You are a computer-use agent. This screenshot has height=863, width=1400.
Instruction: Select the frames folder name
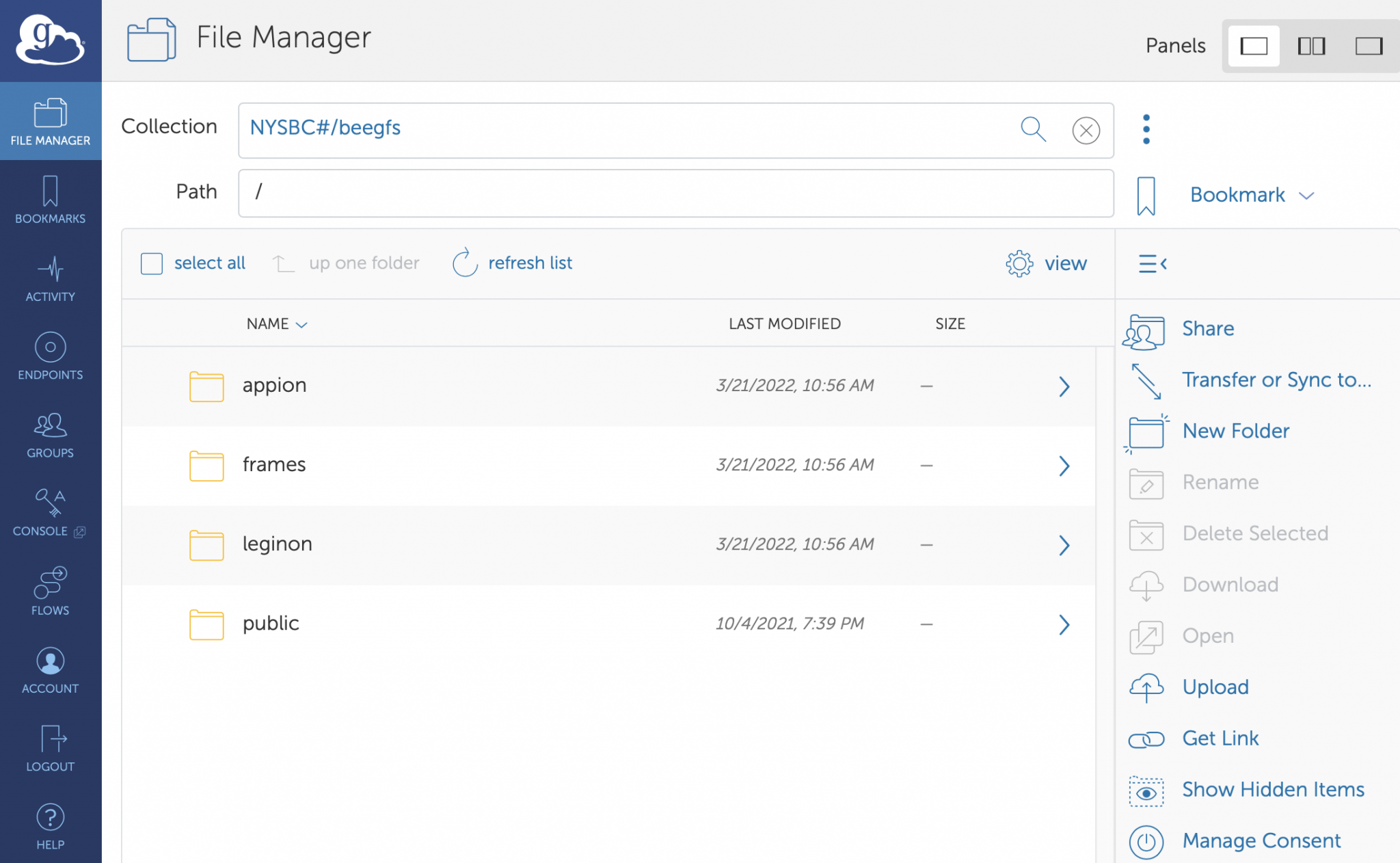273,464
